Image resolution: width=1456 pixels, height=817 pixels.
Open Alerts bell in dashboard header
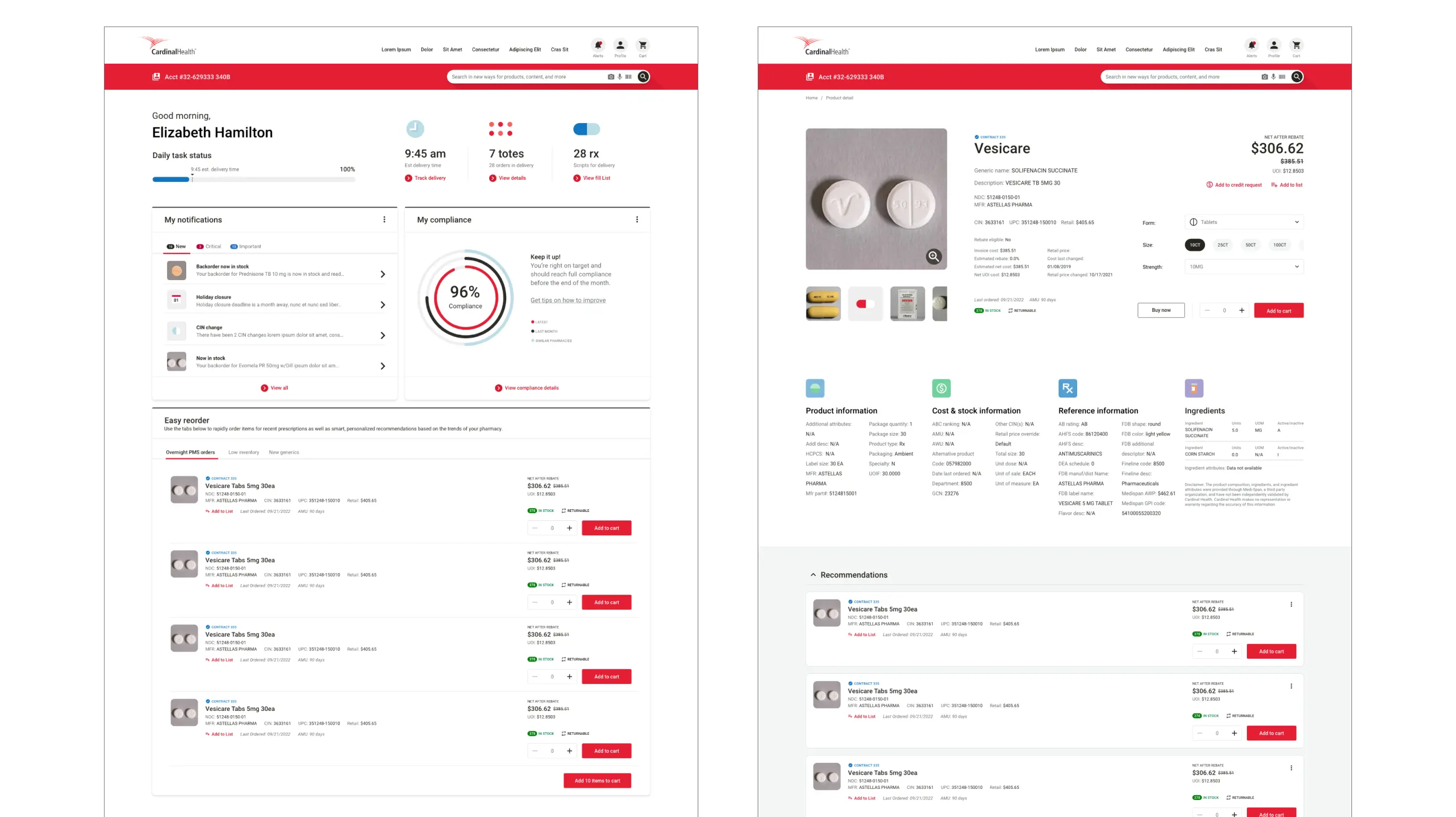(598, 45)
